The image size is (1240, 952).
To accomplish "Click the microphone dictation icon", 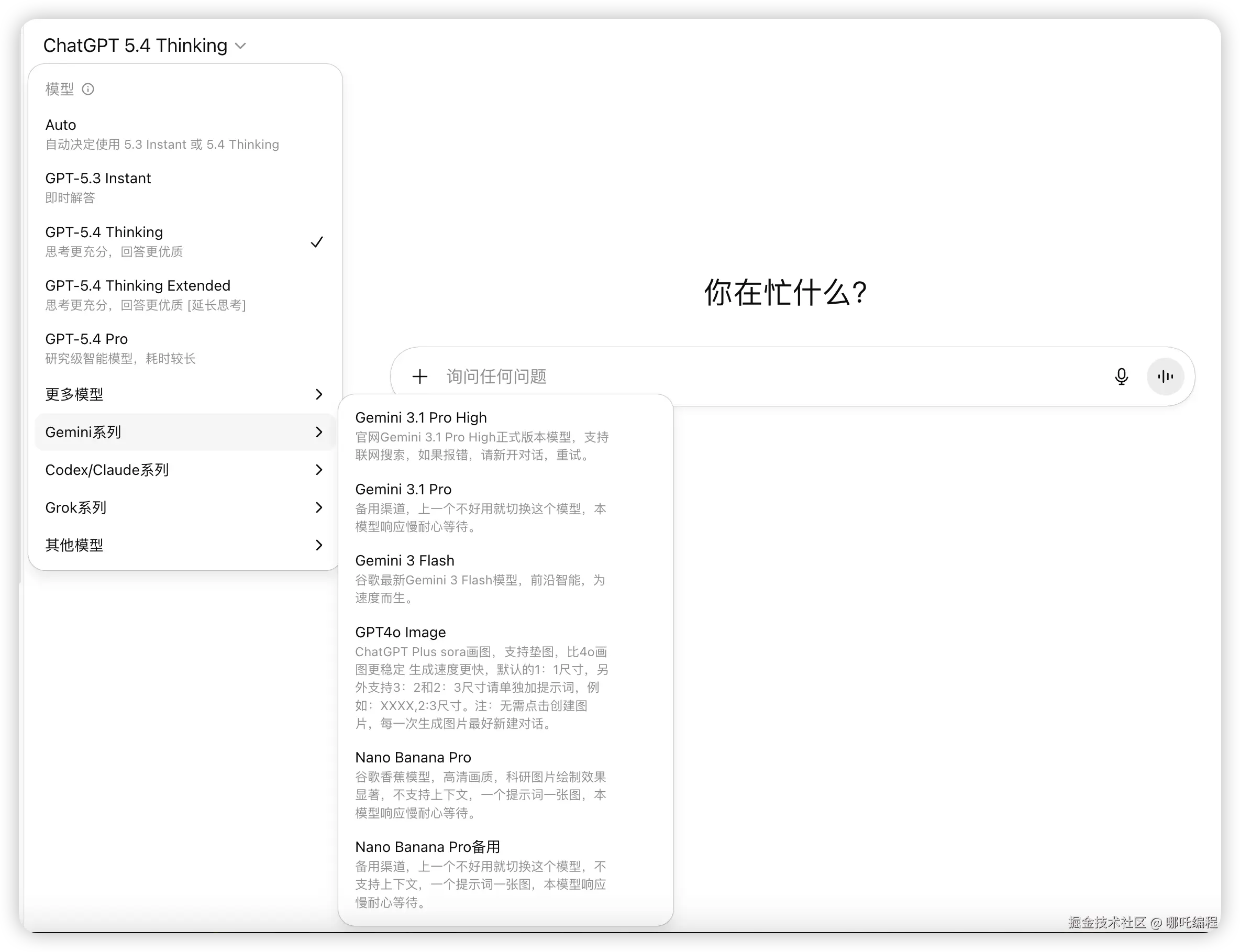I will pos(1121,377).
